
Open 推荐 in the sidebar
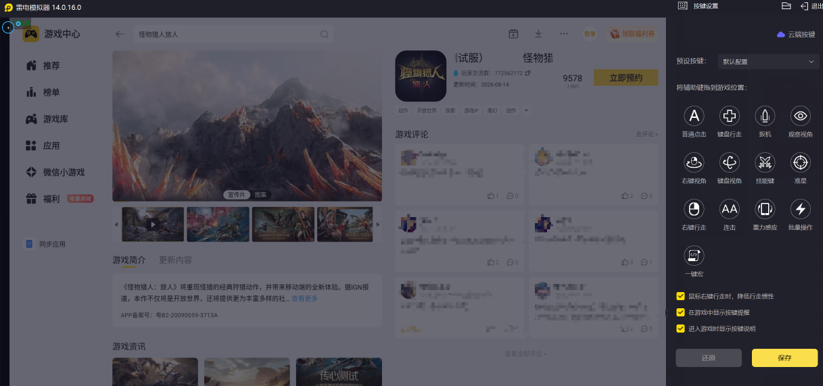pos(43,66)
